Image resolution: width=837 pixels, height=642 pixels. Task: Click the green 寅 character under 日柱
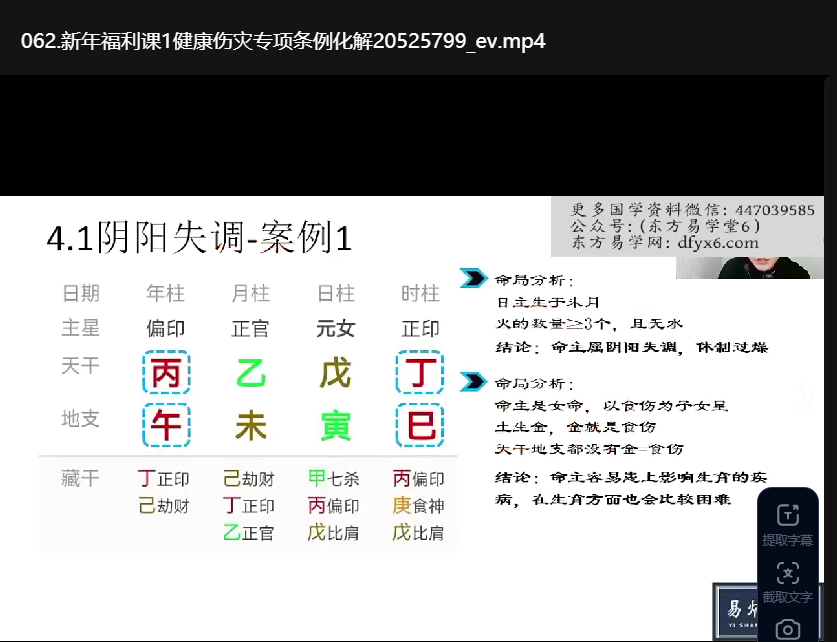pos(335,426)
